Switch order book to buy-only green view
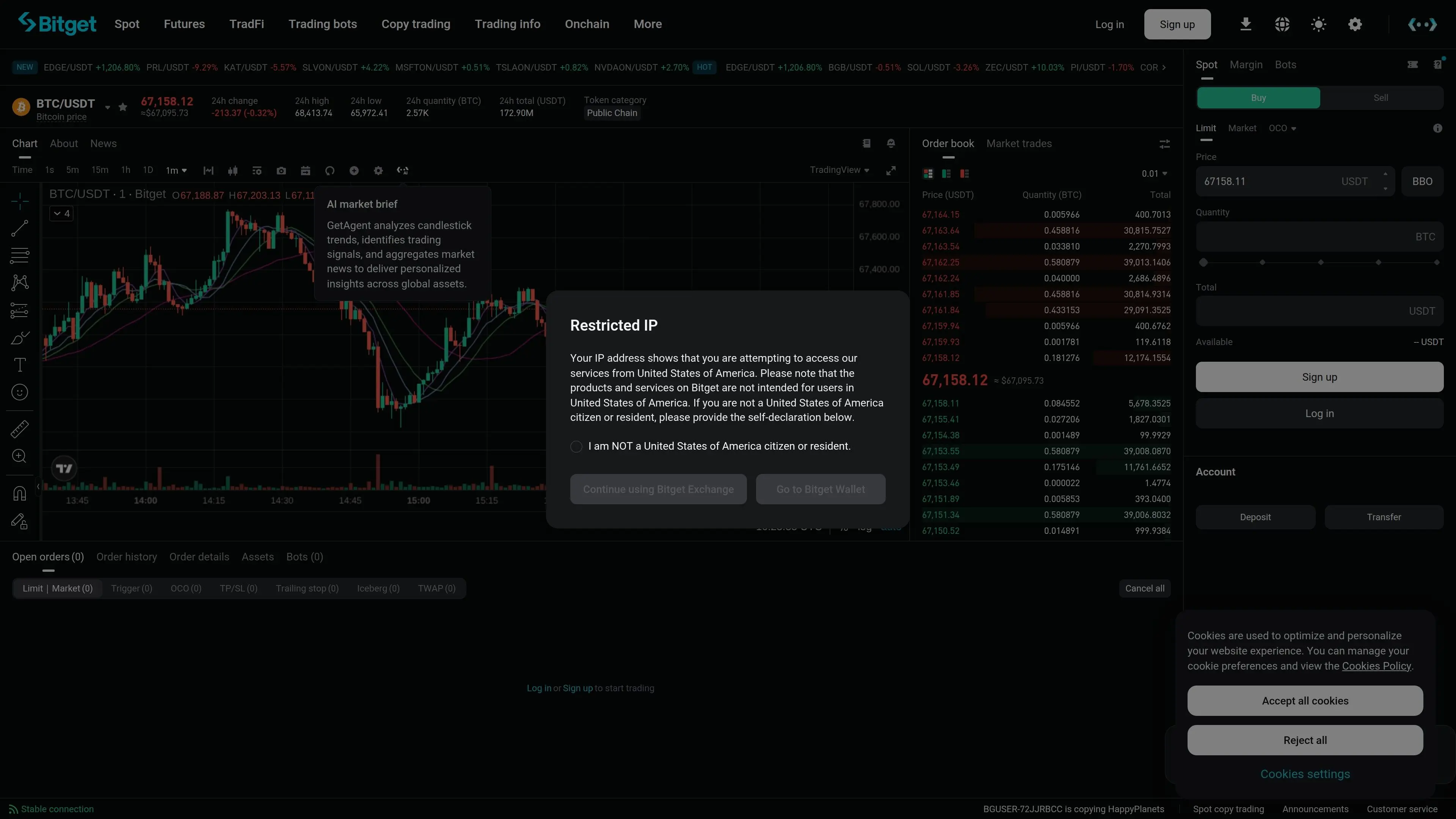Image resolution: width=1456 pixels, height=819 pixels. tap(946, 173)
